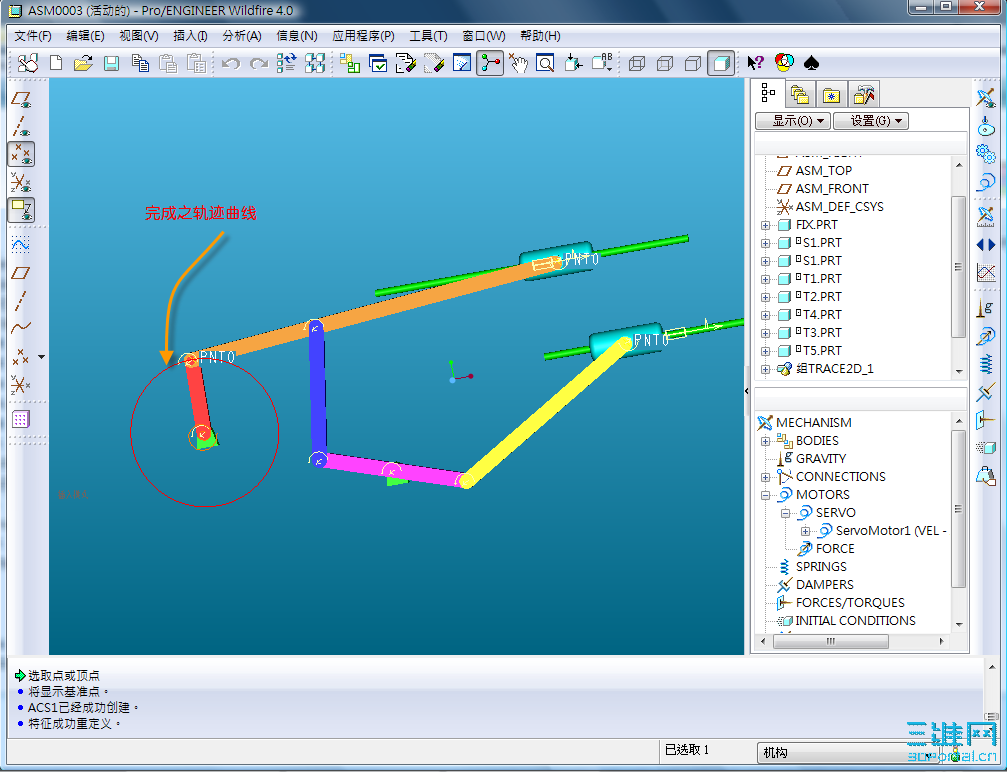The height and width of the screenshot is (772, 1007).
Task: Expand the CONNECTIONS node
Action: pos(766,477)
